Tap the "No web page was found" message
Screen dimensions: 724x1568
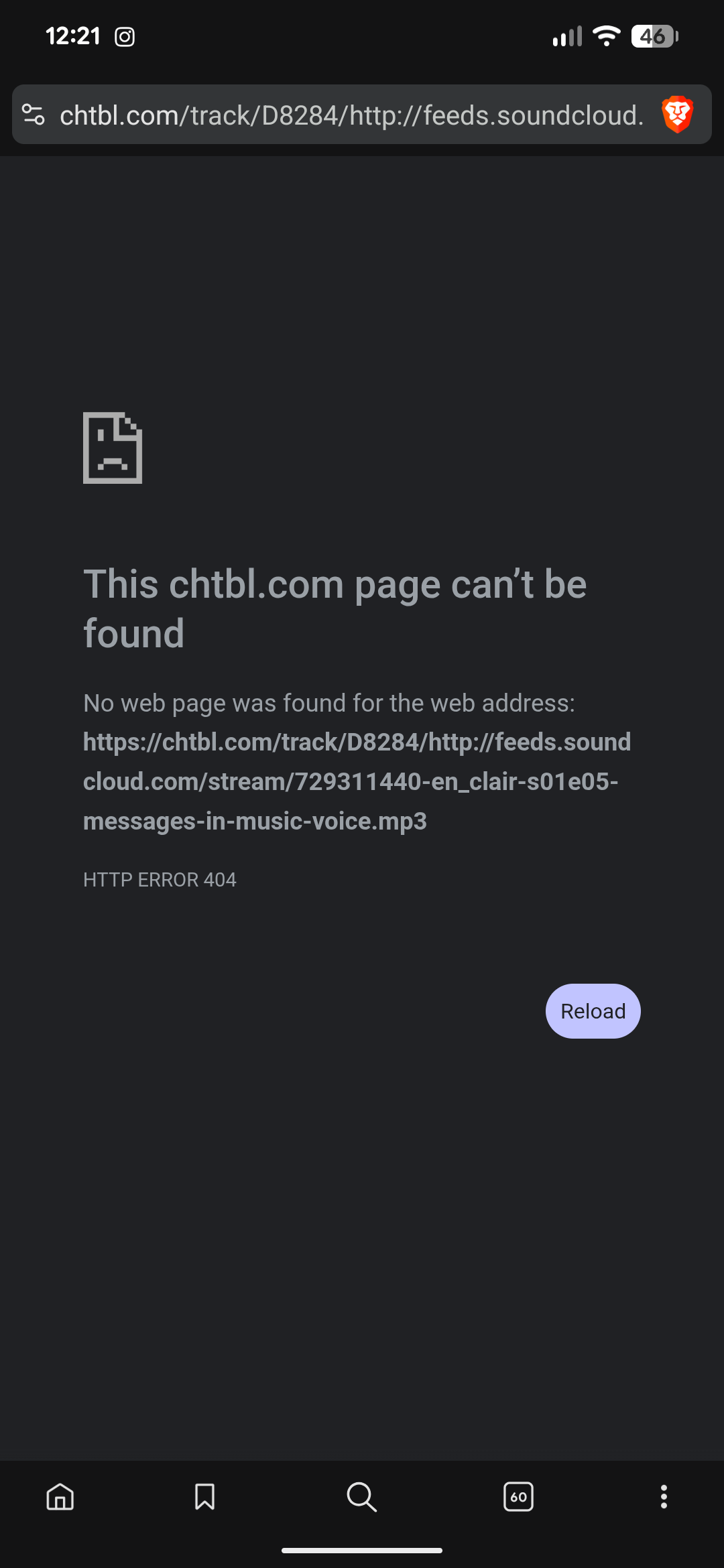point(329,703)
